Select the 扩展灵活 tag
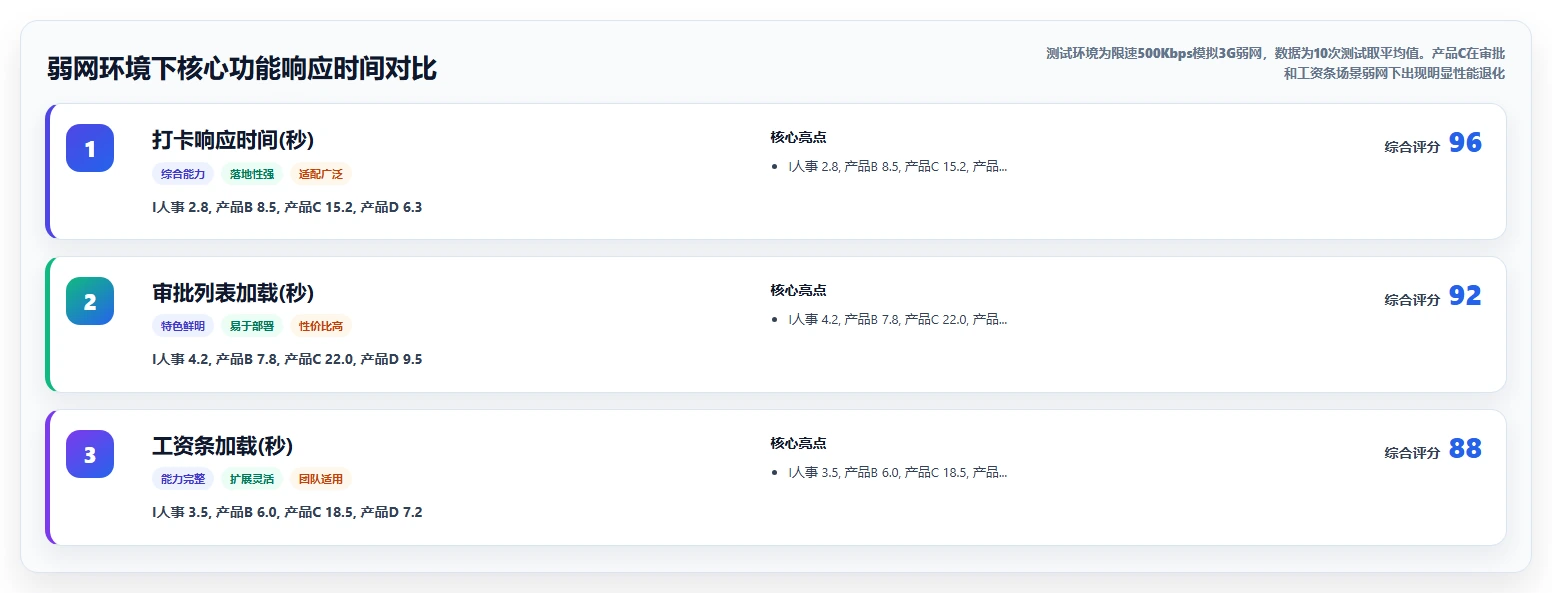This screenshot has height=593, width=1552. point(252,479)
